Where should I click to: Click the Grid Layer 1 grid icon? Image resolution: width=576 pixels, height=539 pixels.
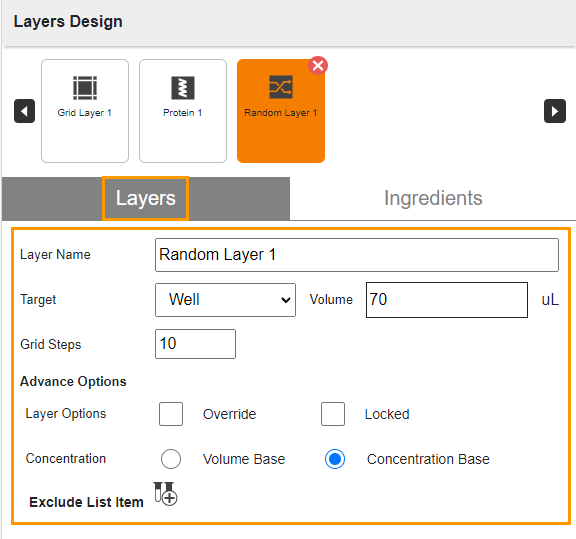pyautogui.click(x=85, y=88)
